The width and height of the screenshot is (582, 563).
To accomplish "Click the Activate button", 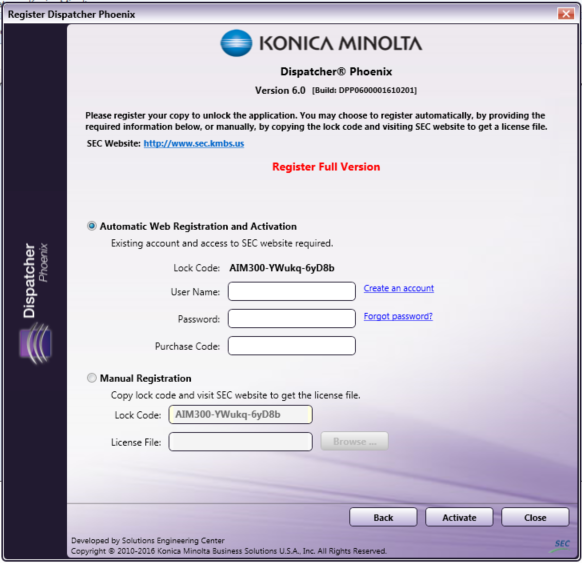I will [459, 517].
